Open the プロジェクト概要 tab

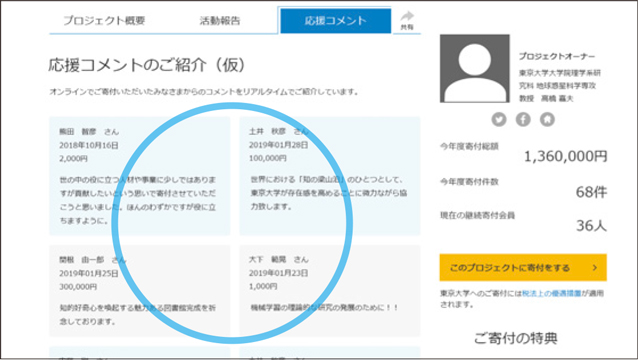pyautogui.click(x=104, y=20)
